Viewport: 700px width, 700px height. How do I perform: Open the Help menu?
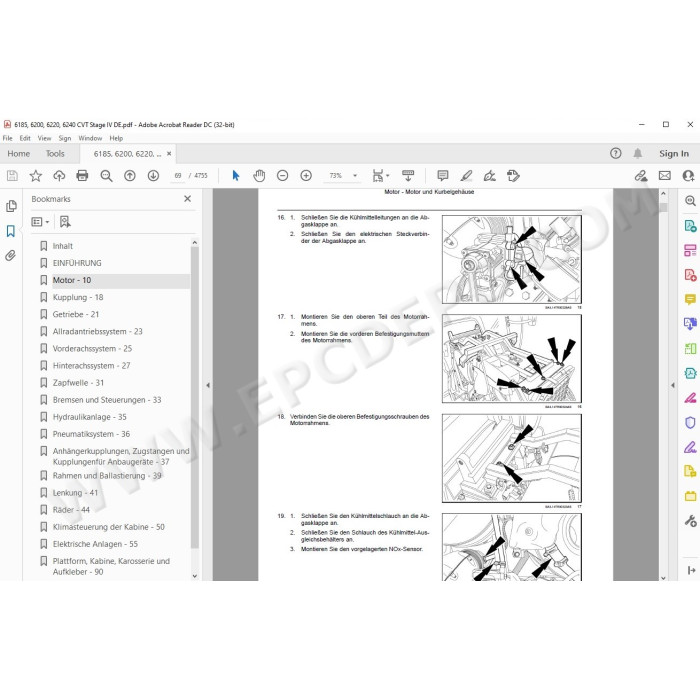pos(116,138)
